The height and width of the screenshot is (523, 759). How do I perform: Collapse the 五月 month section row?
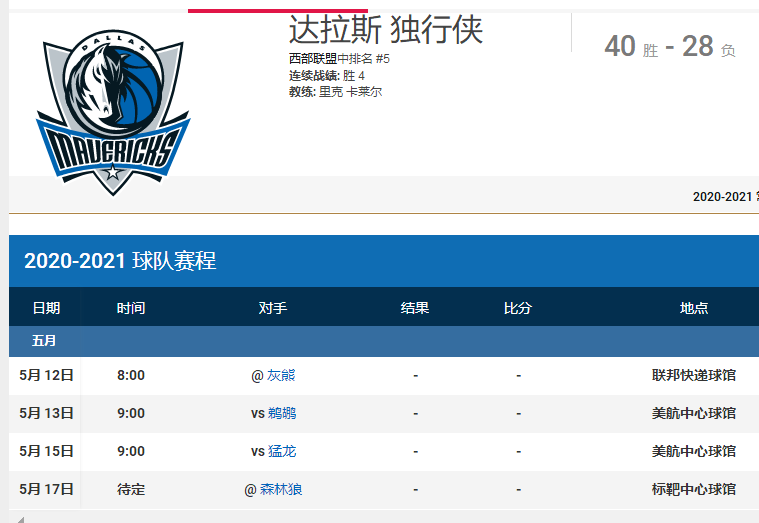pos(44,341)
